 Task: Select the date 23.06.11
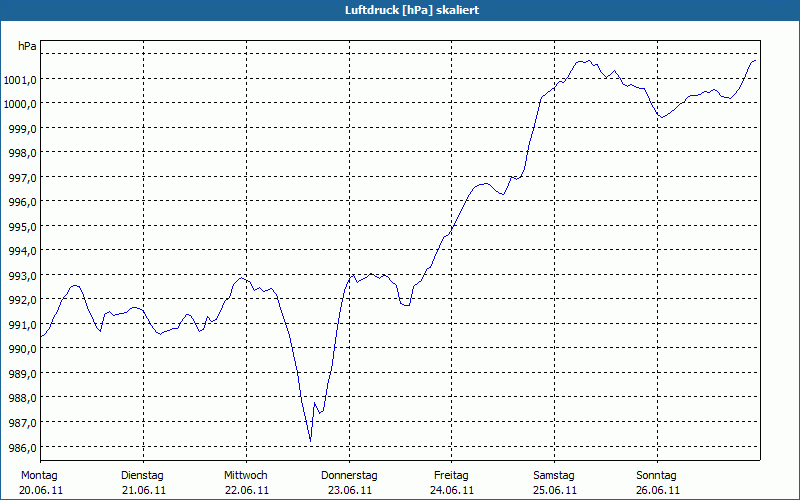[x=350, y=490]
